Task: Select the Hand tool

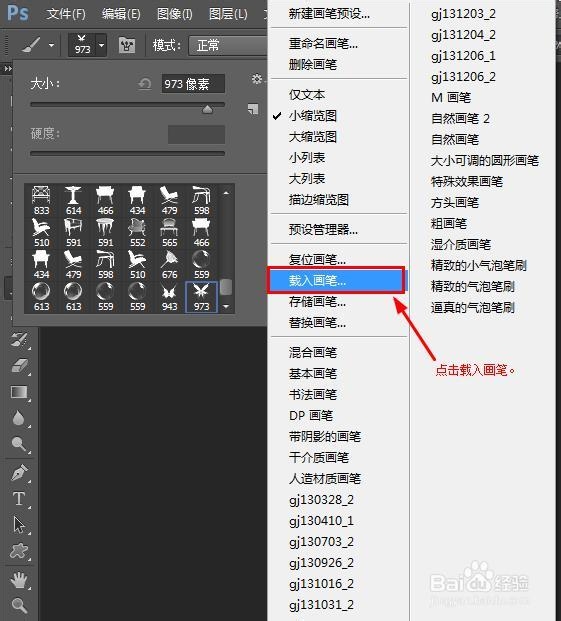Action: coord(19,580)
